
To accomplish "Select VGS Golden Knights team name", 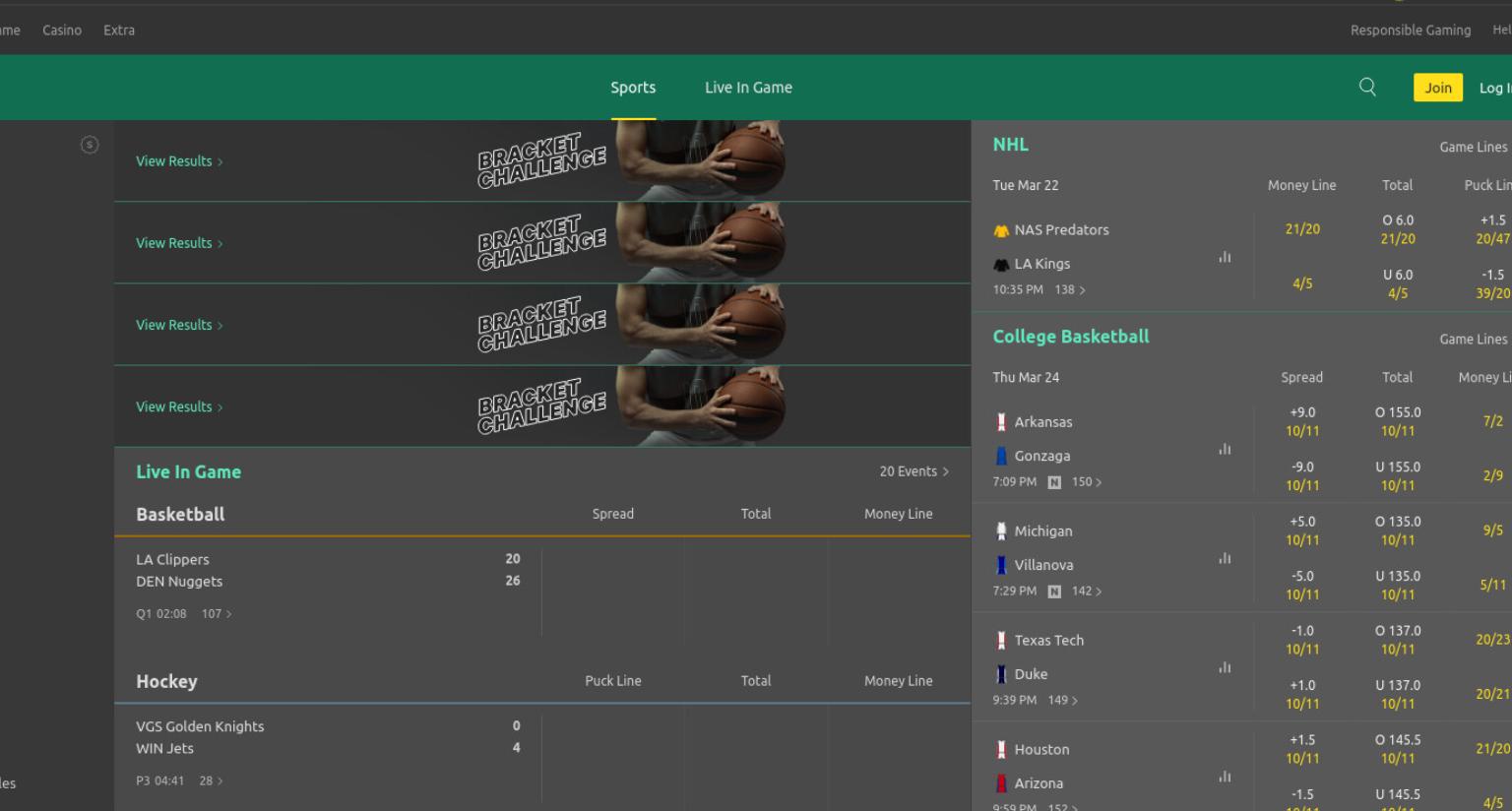I will (x=200, y=726).
